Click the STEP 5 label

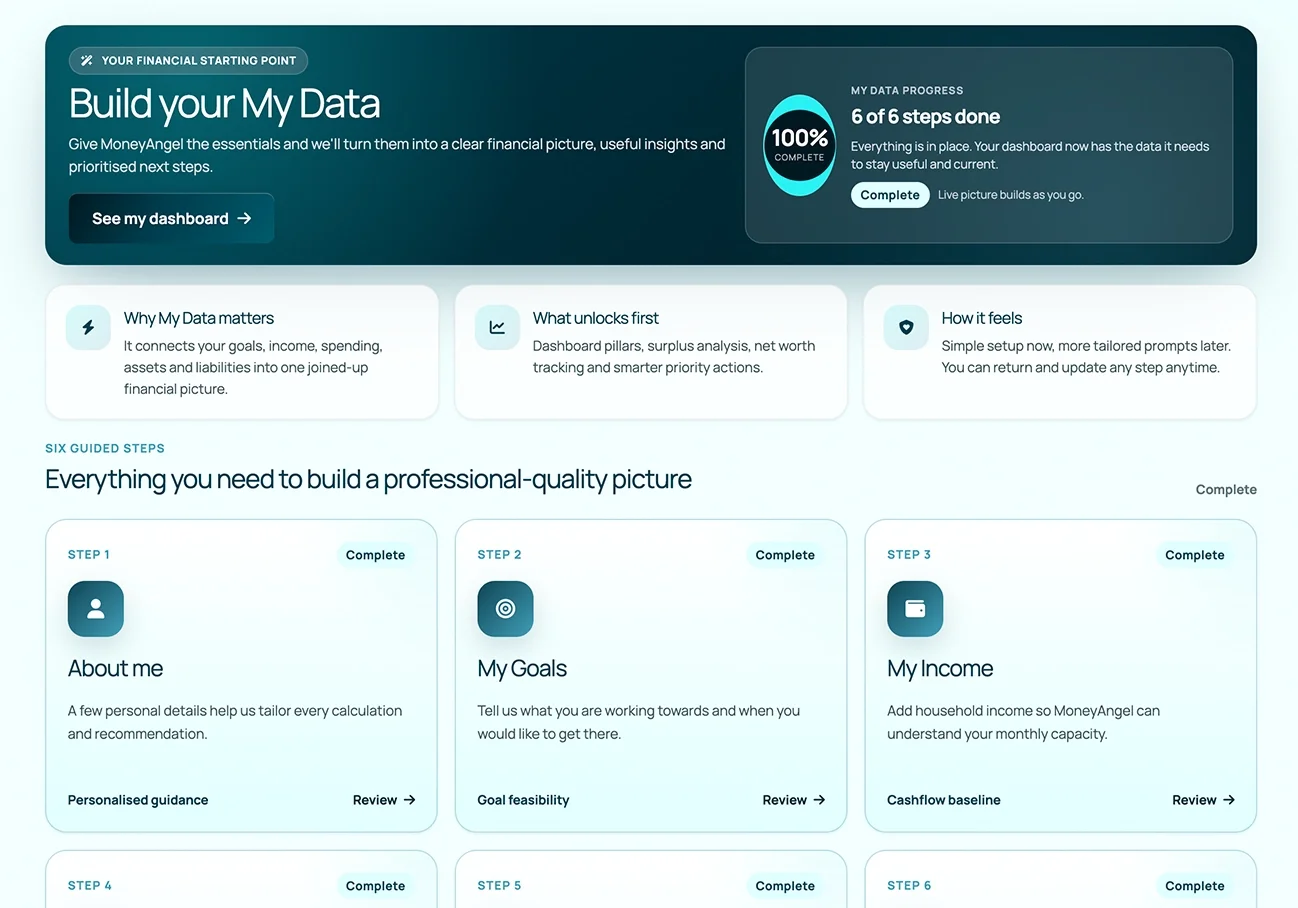(500, 886)
